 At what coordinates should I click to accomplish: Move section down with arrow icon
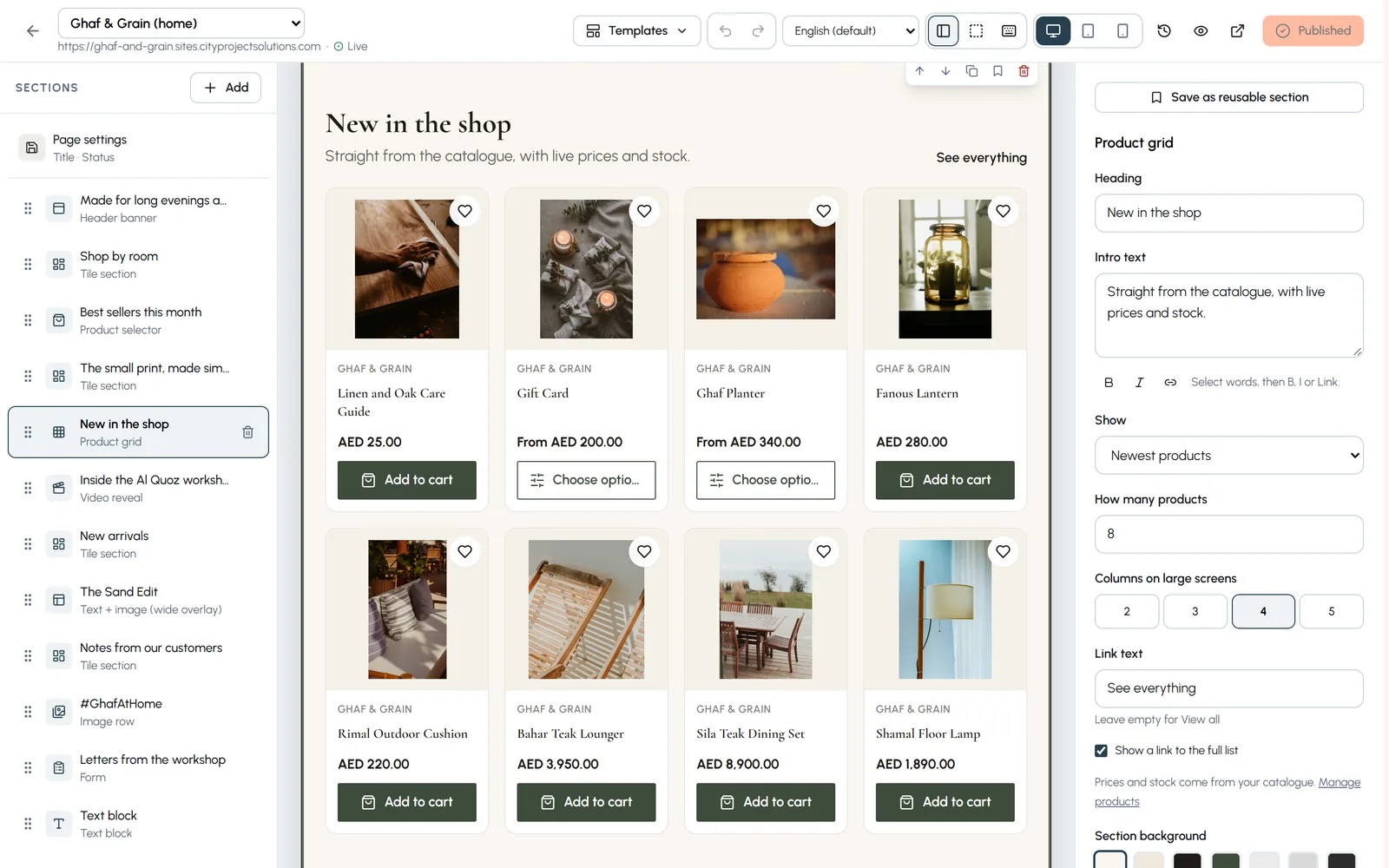pyautogui.click(x=945, y=71)
